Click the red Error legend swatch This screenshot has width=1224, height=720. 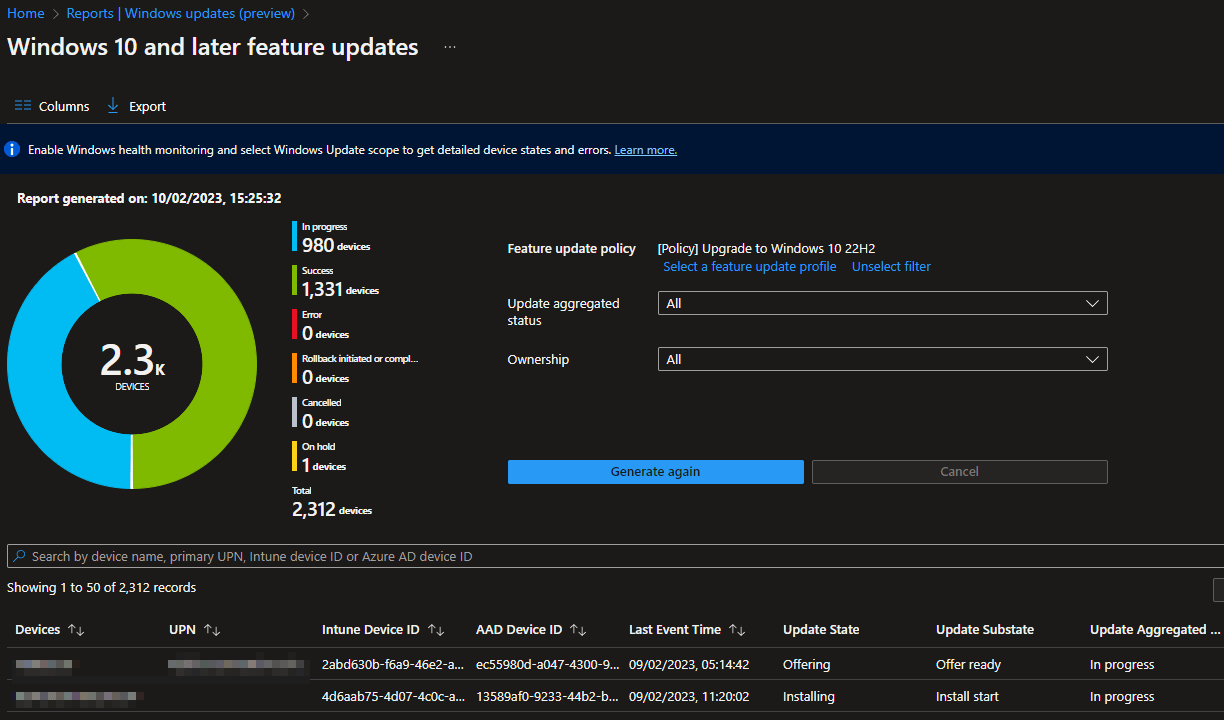click(x=295, y=325)
